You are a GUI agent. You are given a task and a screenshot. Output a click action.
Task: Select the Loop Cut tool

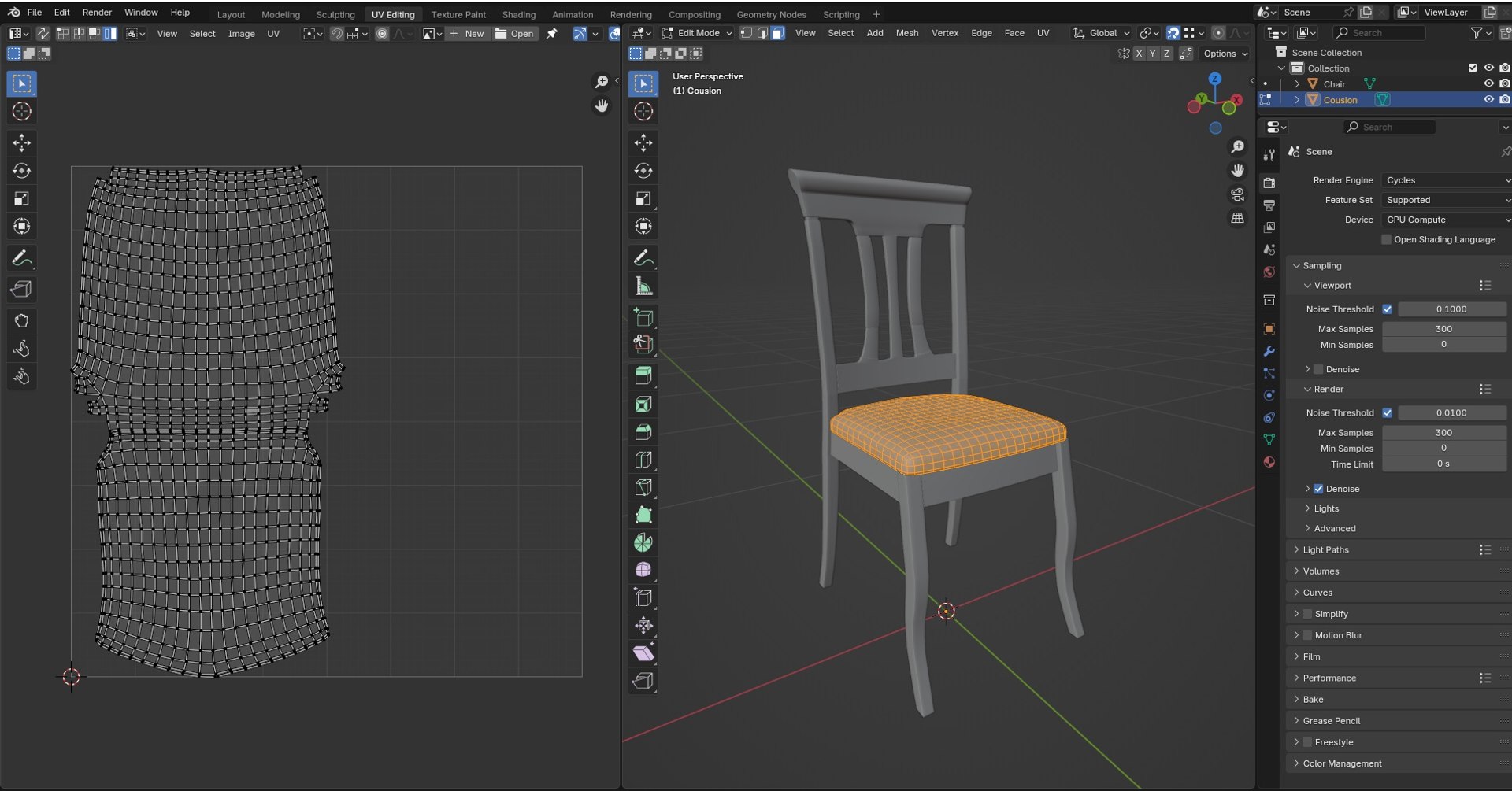click(643, 459)
